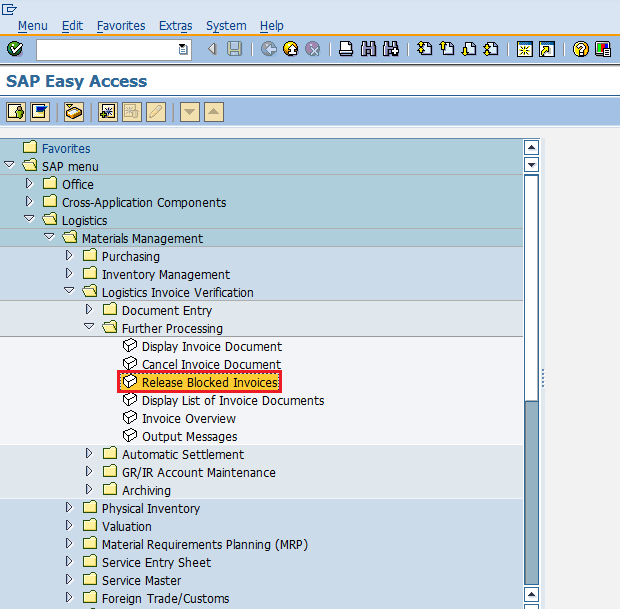Collapse the SAP menu node
Screen dimensions: 620x609
9,164
